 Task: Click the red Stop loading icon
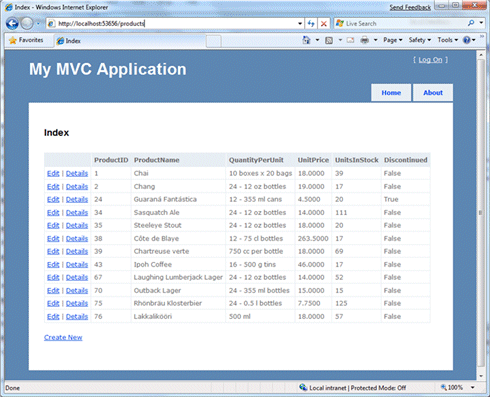coord(323,24)
